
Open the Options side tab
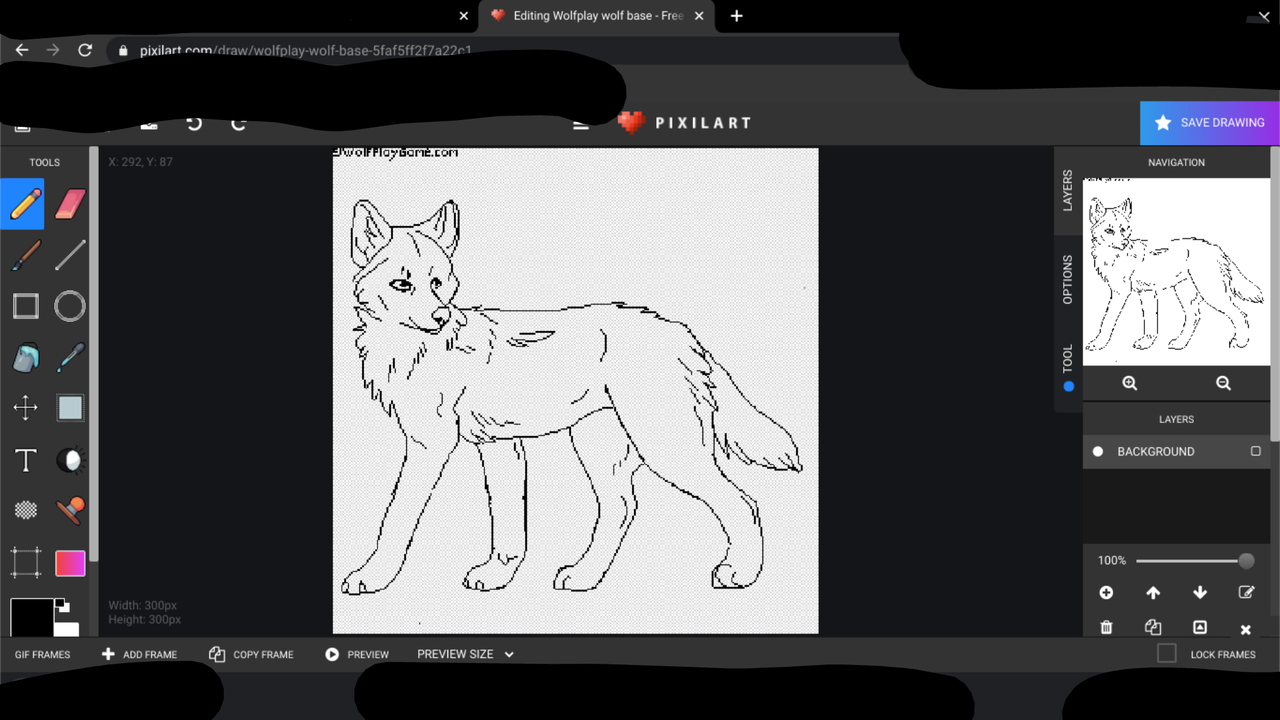pyautogui.click(x=1068, y=279)
